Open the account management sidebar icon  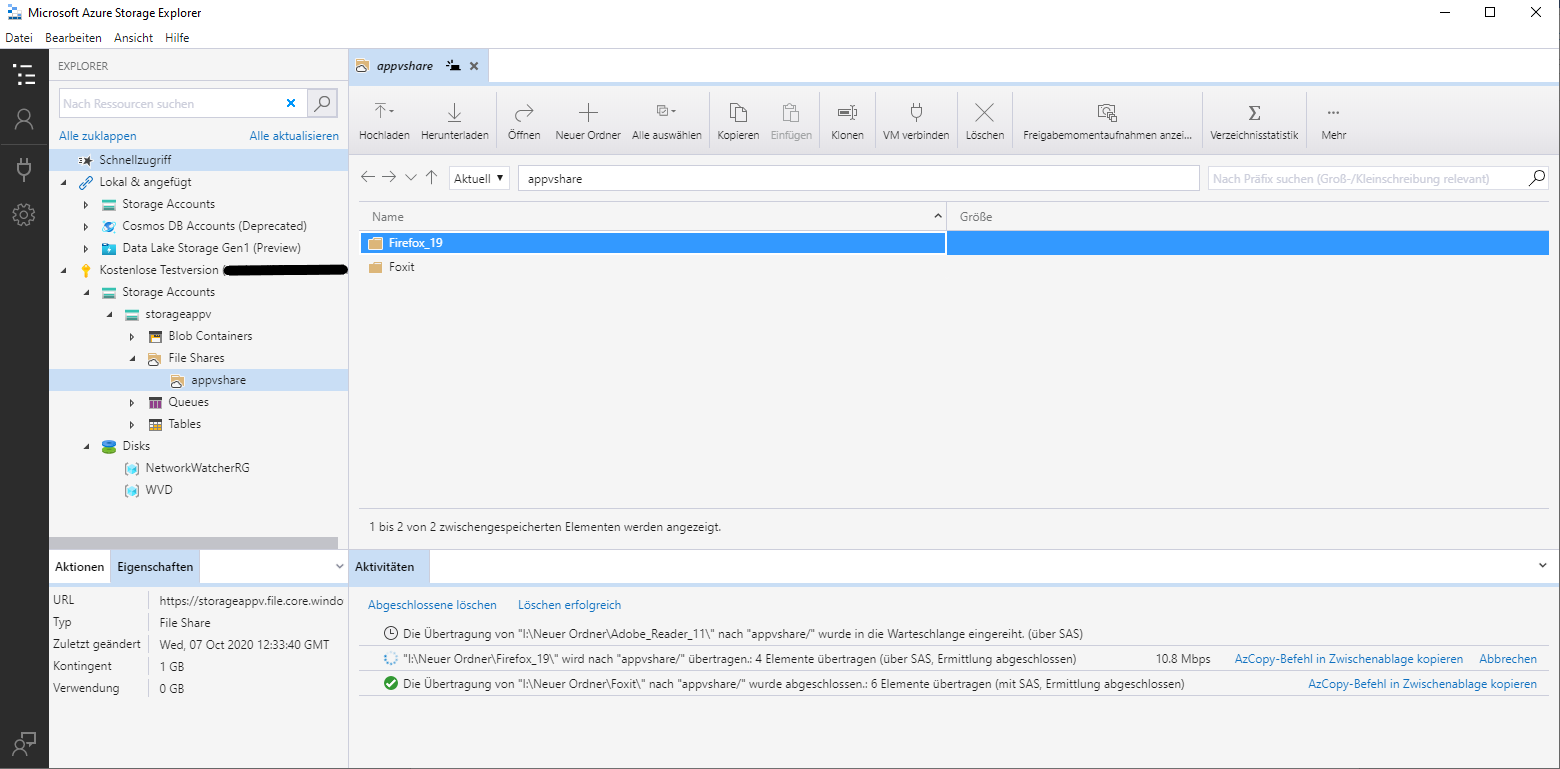click(x=24, y=120)
